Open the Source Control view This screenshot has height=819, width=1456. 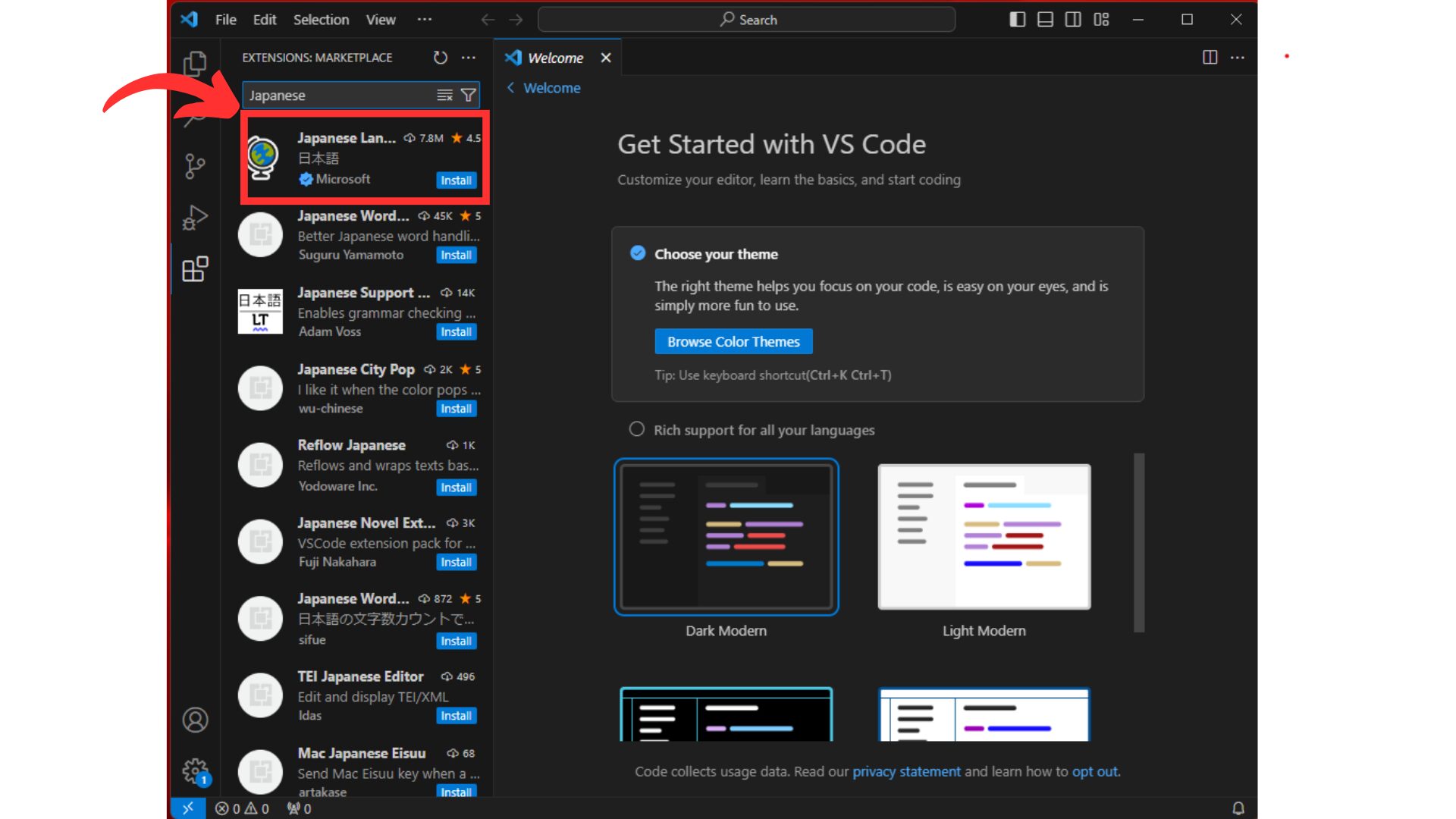tap(196, 167)
